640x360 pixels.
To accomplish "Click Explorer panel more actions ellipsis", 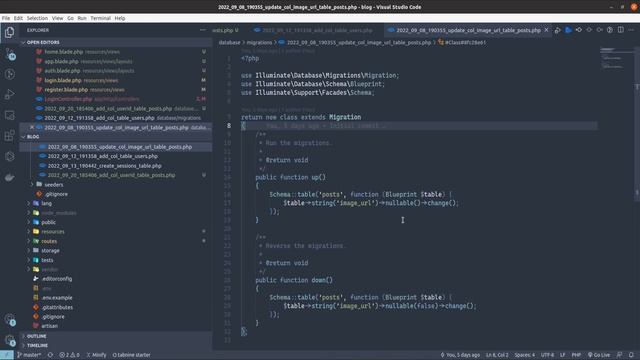I will (203, 30).
